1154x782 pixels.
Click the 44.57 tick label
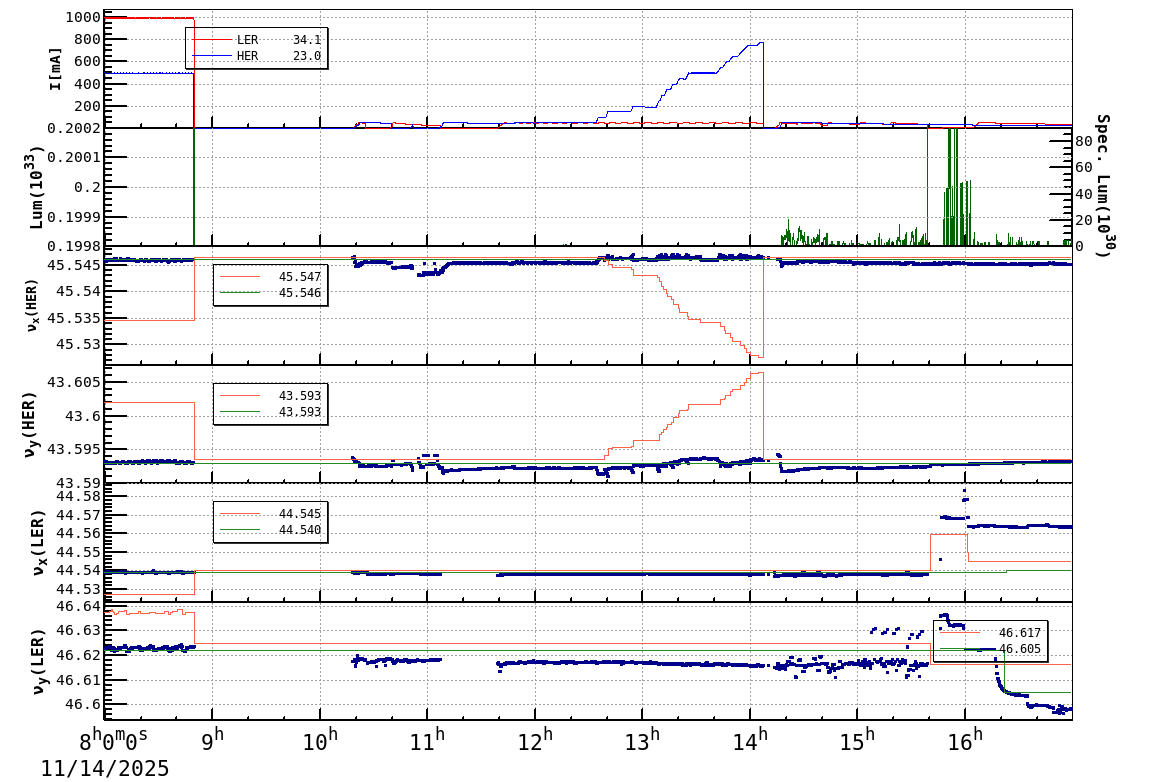pos(79,516)
